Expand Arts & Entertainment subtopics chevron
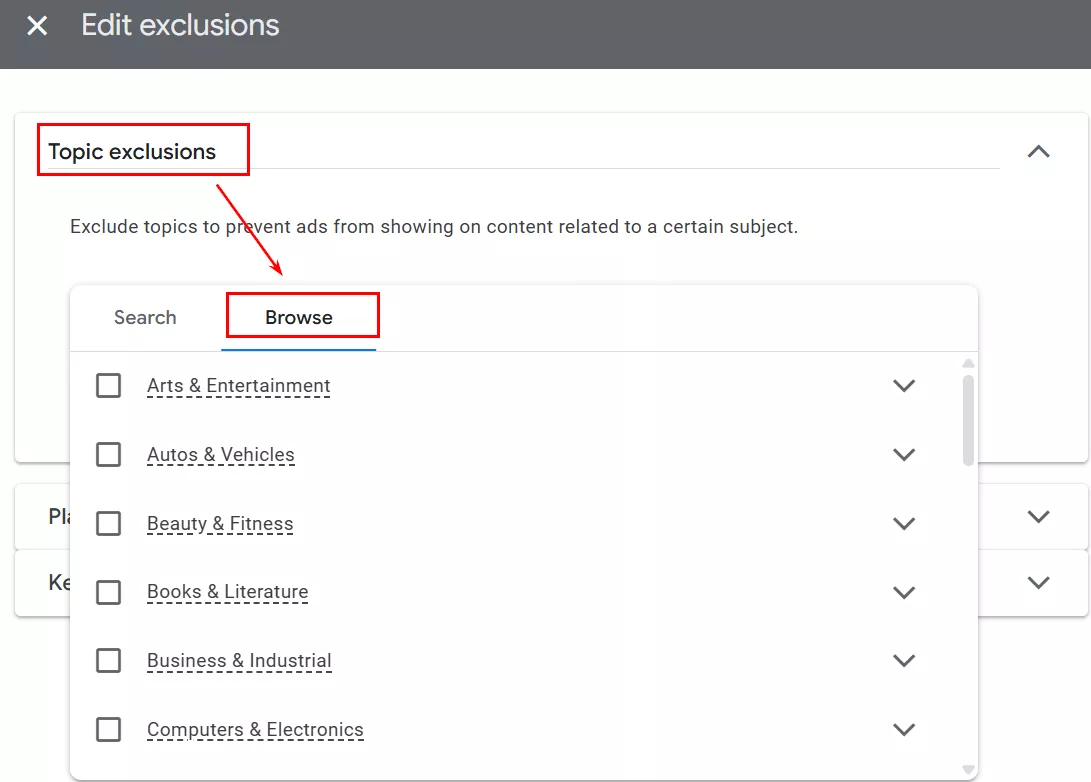The height and width of the screenshot is (782, 1091). [904, 386]
